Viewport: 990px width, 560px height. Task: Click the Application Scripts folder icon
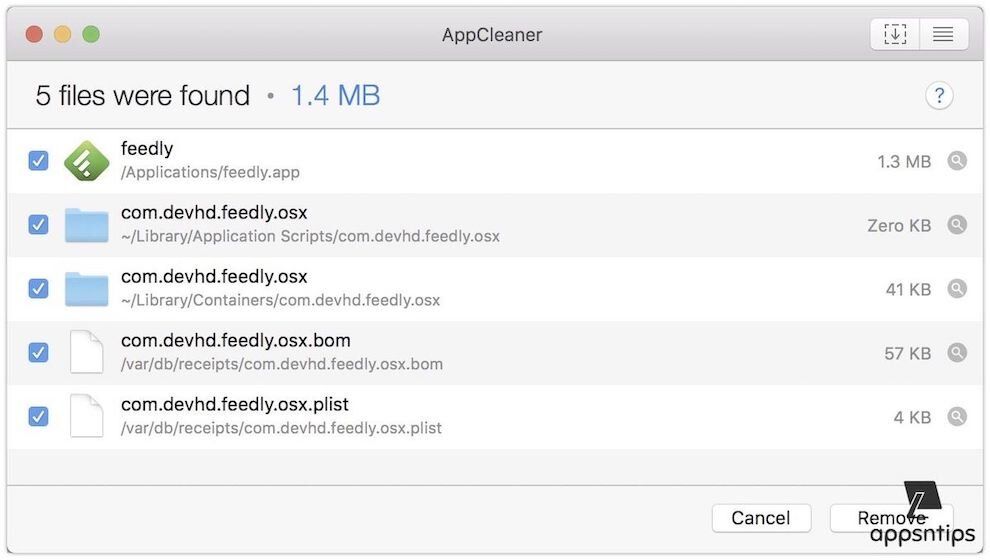(x=86, y=225)
